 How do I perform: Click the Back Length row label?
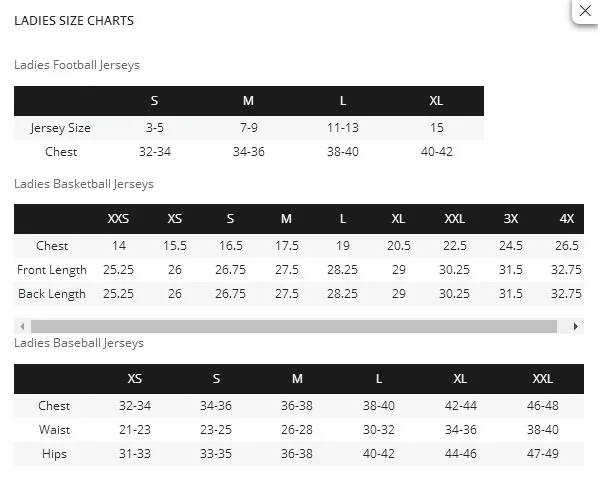pyautogui.click(x=52, y=294)
